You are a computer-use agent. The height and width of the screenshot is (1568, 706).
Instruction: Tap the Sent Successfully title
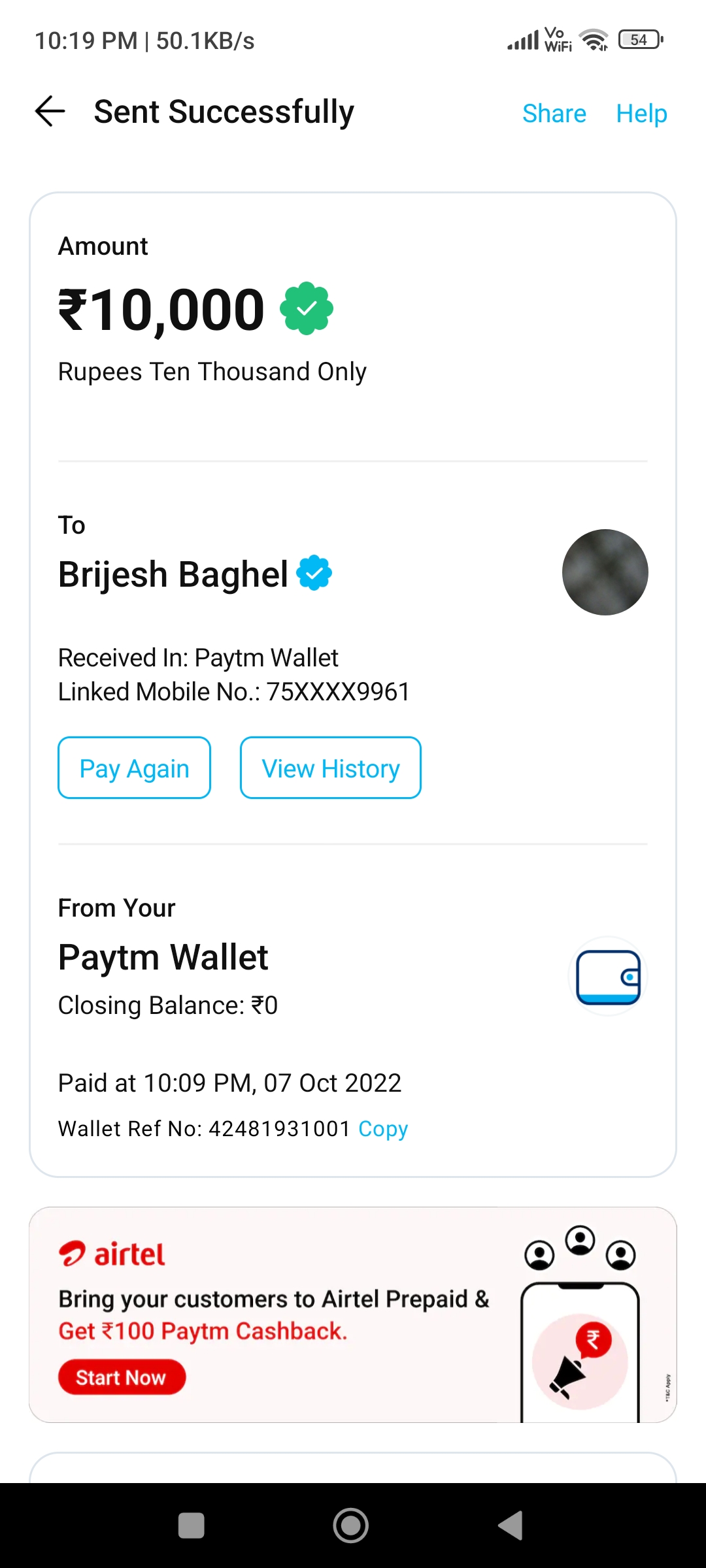coord(224,112)
